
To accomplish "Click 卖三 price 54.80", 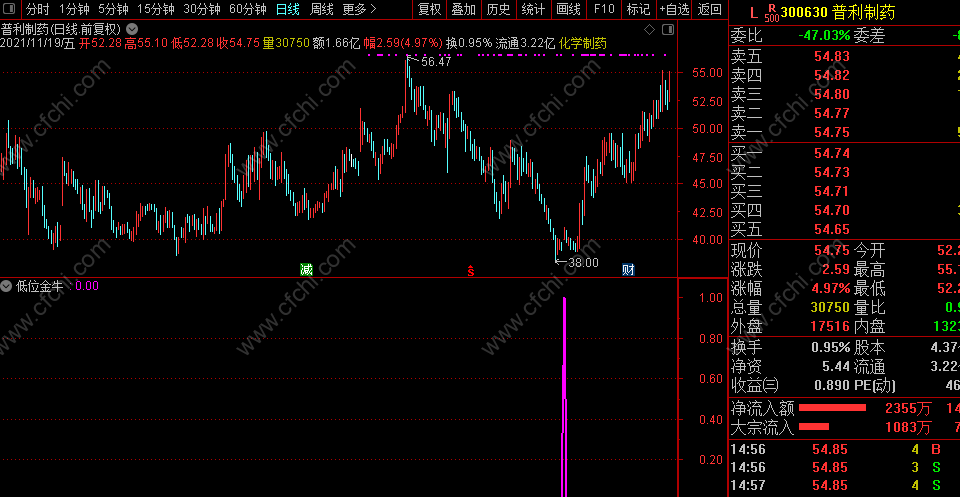I will 831,94.
